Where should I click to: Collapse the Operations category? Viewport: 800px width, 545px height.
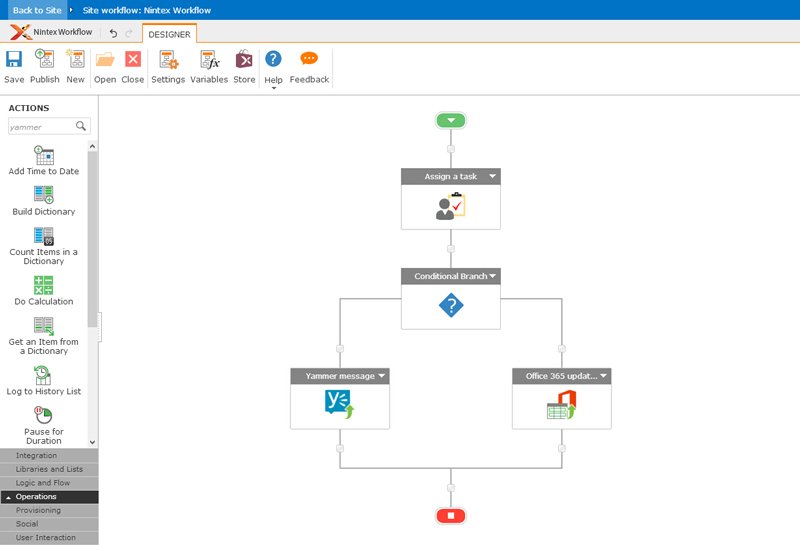[49, 497]
